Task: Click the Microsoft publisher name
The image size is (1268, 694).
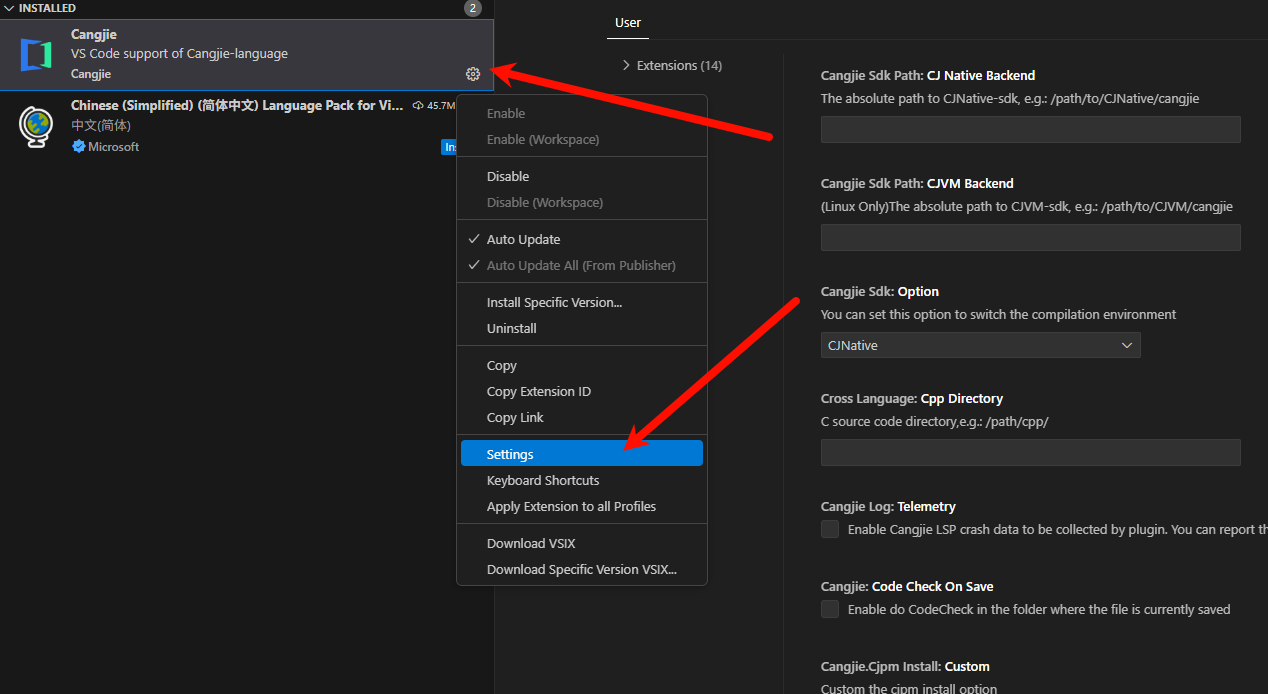Action: coord(113,147)
